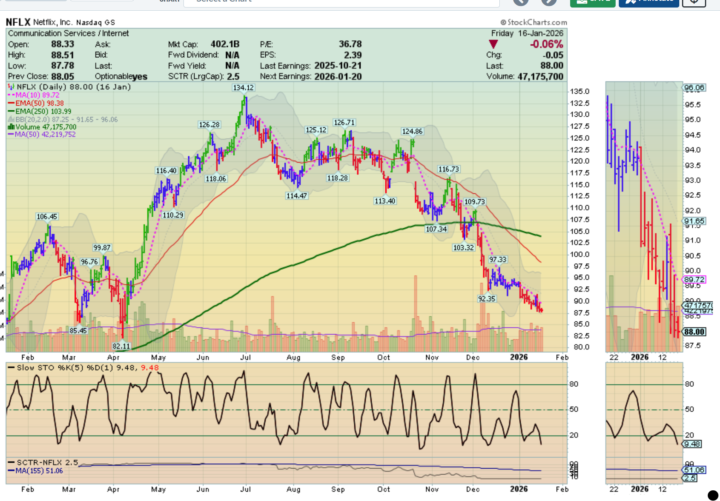Click the 109.73 price label
The height and width of the screenshot is (501, 720).
(474, 202)
